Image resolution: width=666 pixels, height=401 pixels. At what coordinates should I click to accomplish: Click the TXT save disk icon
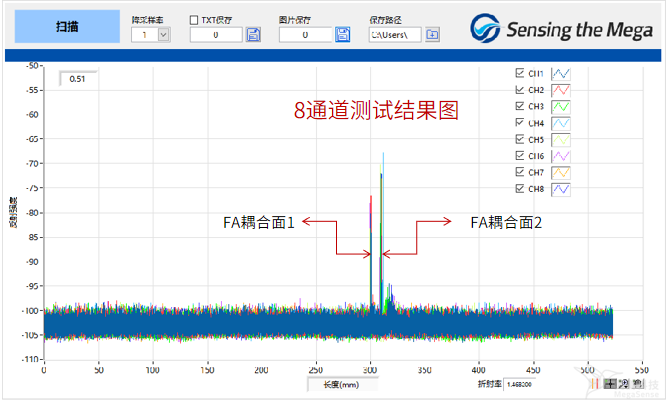tap(254, 35)
